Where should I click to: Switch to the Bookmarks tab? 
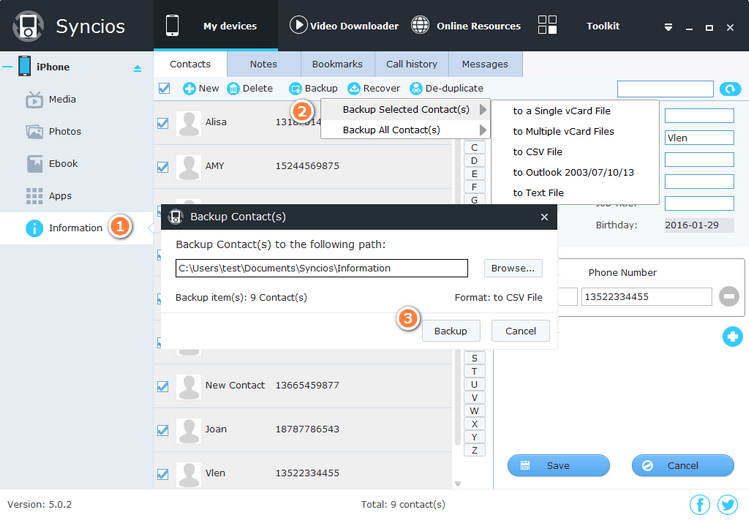tap(337, 64)
